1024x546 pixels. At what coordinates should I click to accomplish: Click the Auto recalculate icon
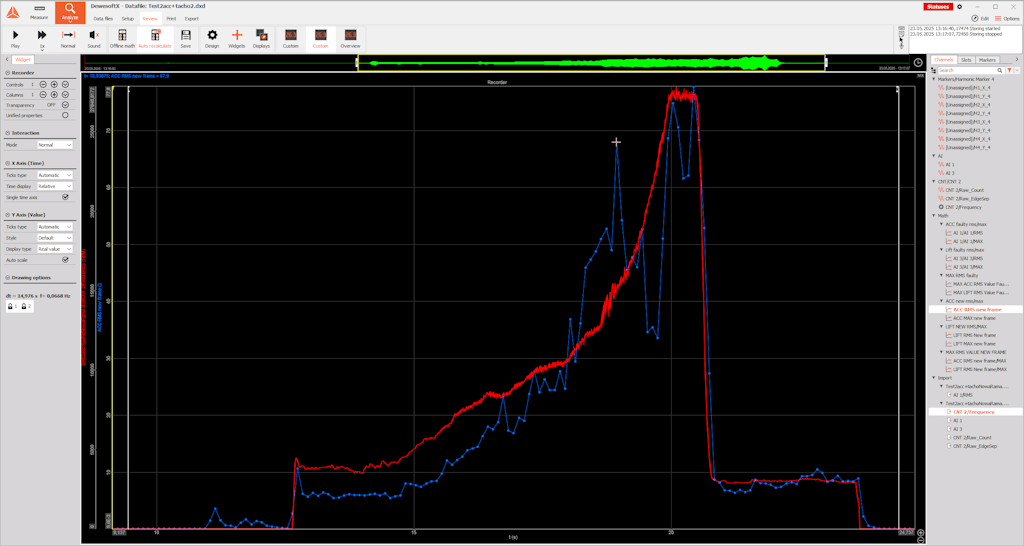[x=155, y=38]
